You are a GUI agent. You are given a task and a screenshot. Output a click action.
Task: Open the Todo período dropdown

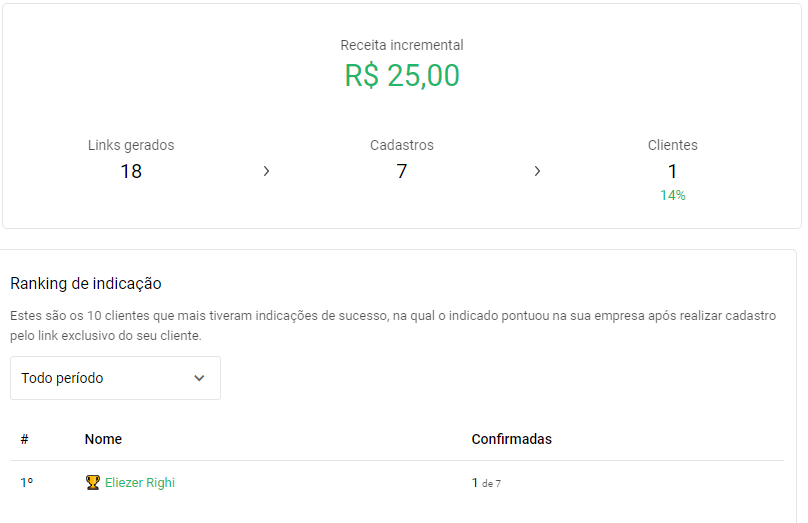point(115,378)
